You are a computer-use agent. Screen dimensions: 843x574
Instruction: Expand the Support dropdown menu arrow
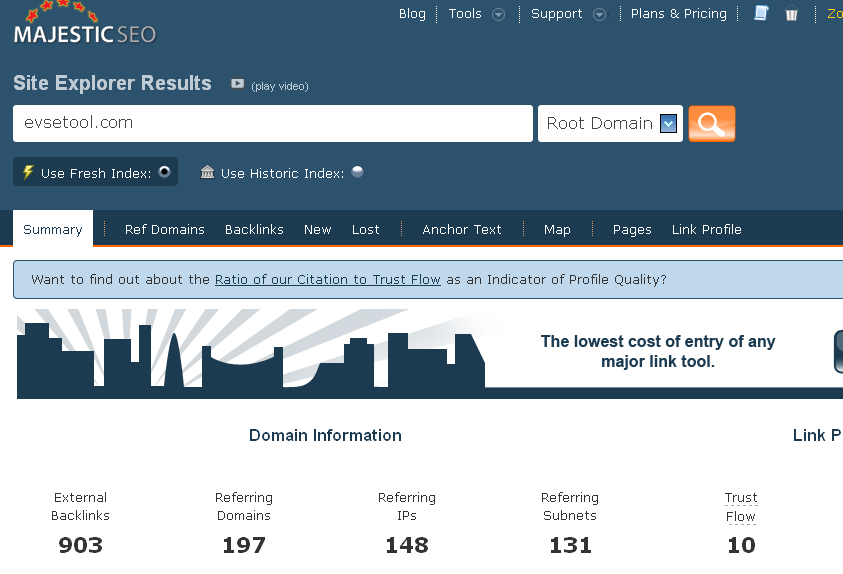pyautogui.click(x=599, y=14)
